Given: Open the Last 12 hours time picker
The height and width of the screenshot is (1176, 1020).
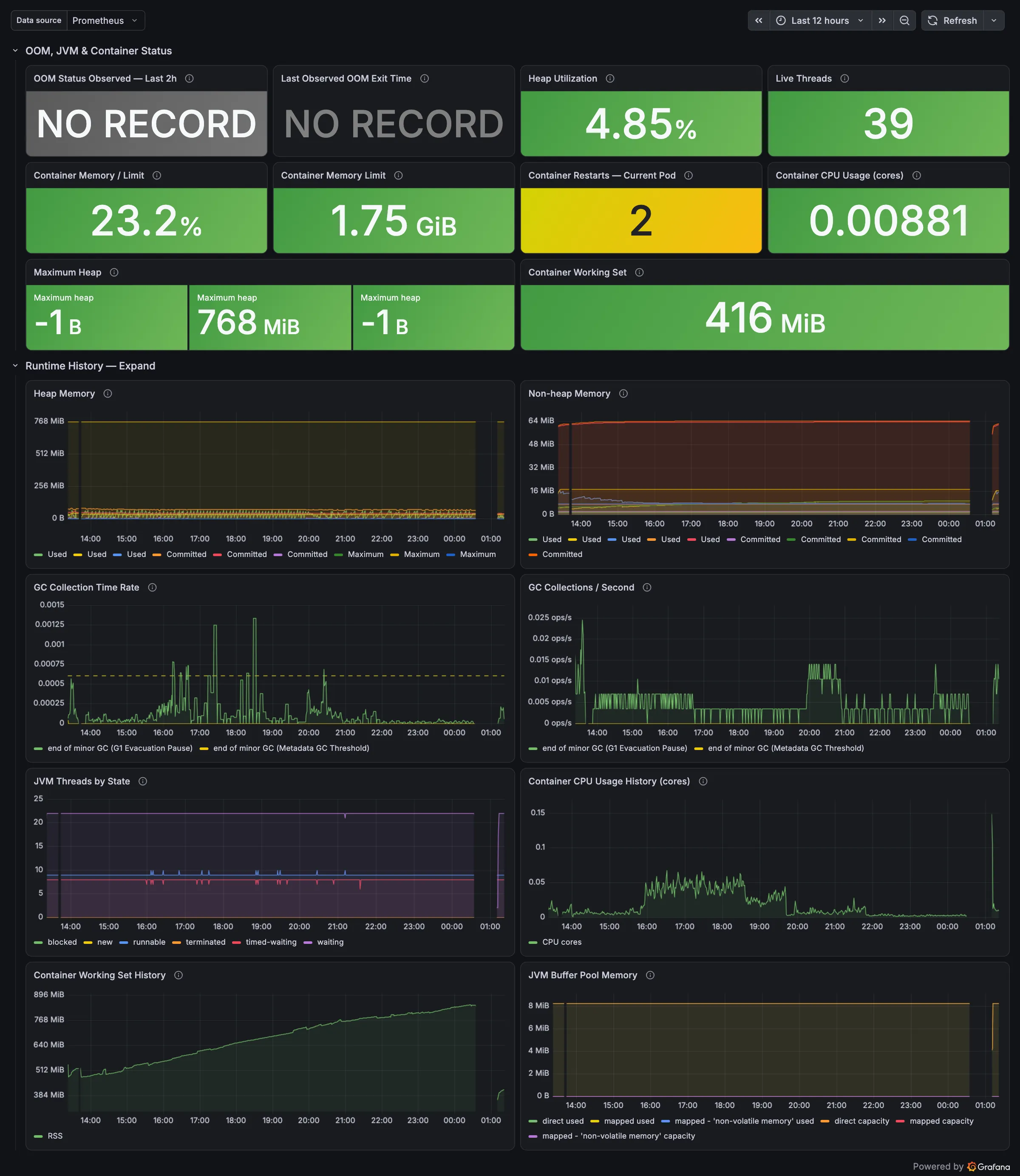Looking at the screenshot, I should (x=820, y=20).
